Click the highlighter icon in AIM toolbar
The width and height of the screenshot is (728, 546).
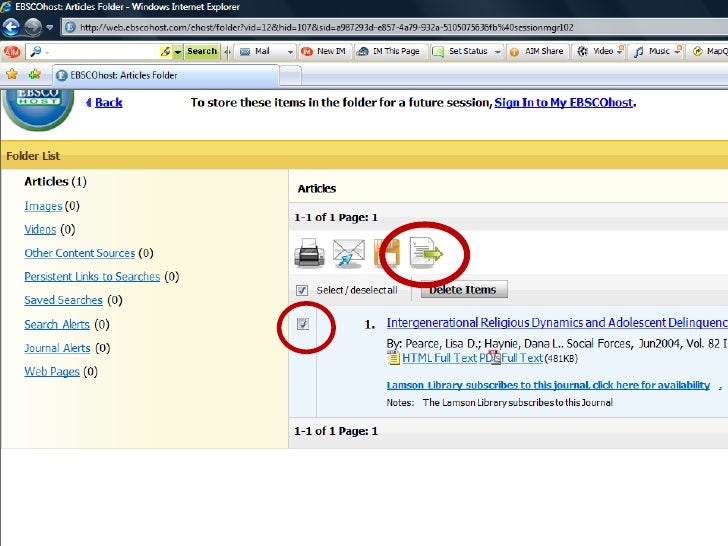point(165,52)
